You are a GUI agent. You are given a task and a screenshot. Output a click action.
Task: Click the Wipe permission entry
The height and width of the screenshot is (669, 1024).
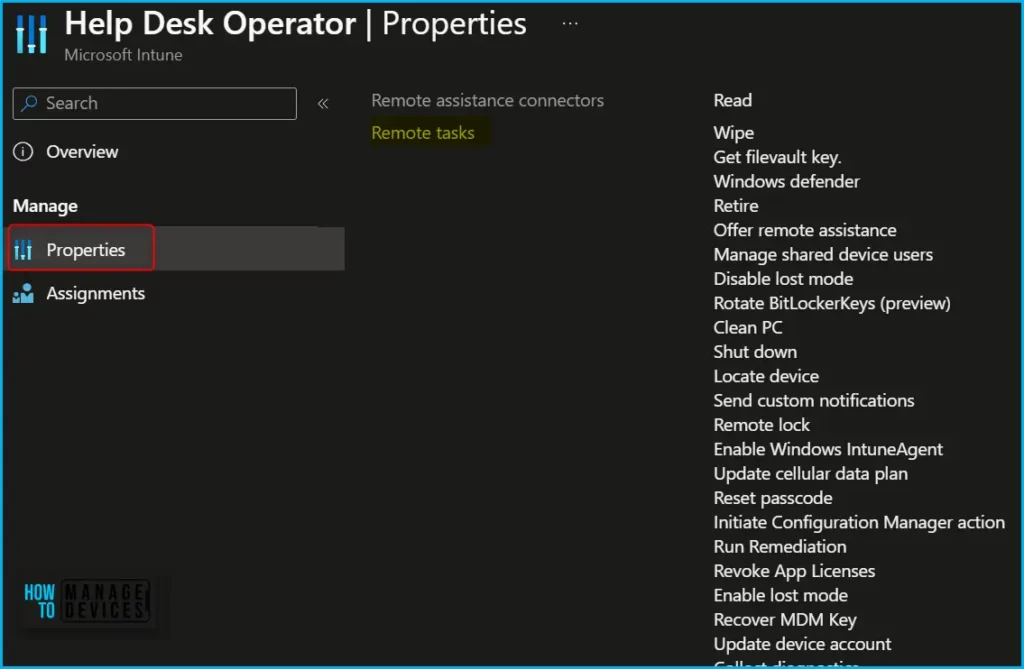click(733, 133)
